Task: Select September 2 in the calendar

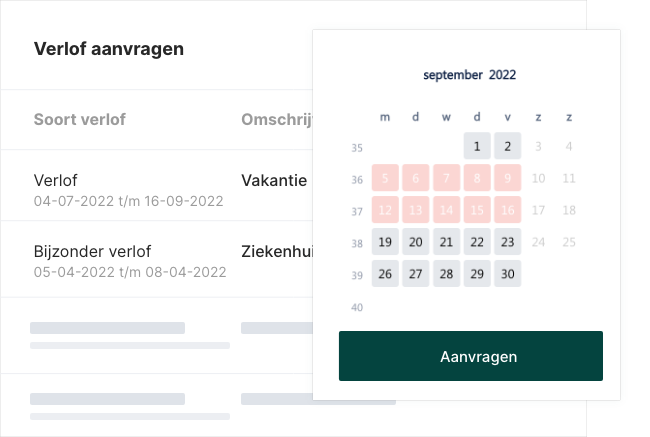Action: tap(508, 147)
